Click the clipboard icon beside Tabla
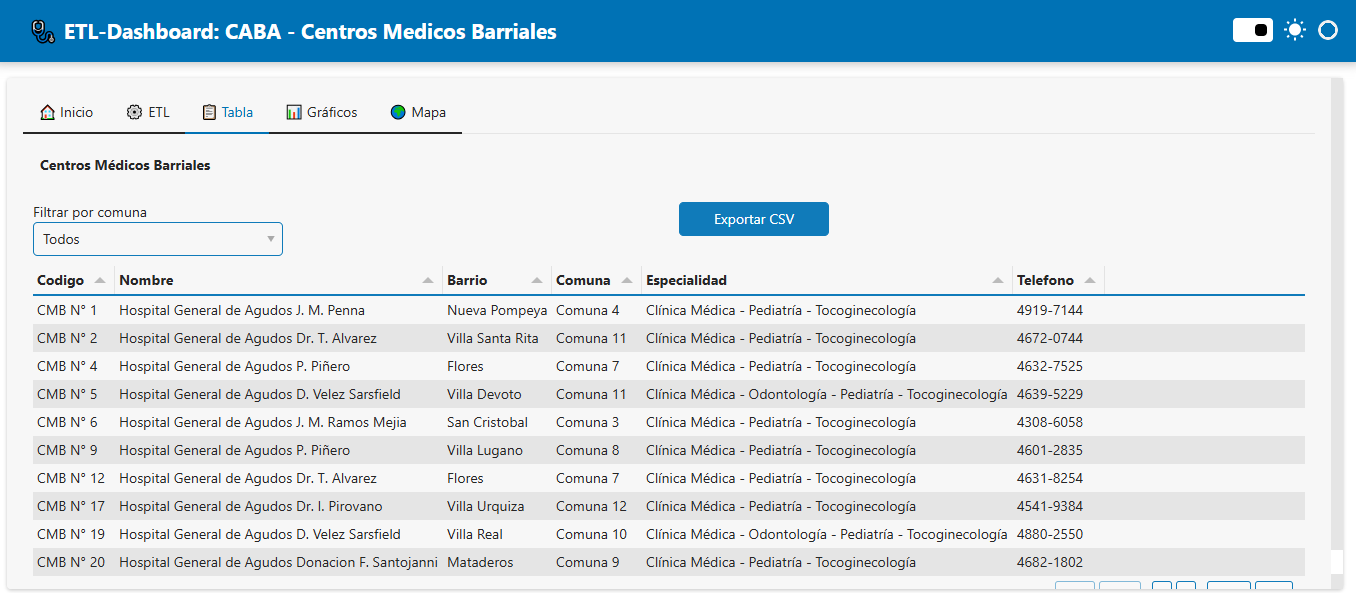Viewport: 1356px width, 593px height. click(x=209, y=112)
